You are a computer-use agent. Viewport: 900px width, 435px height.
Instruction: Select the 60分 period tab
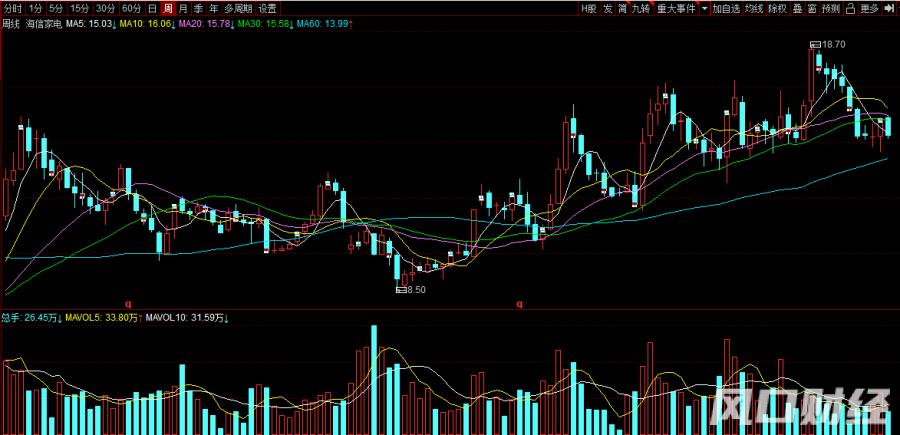point(131,8)
